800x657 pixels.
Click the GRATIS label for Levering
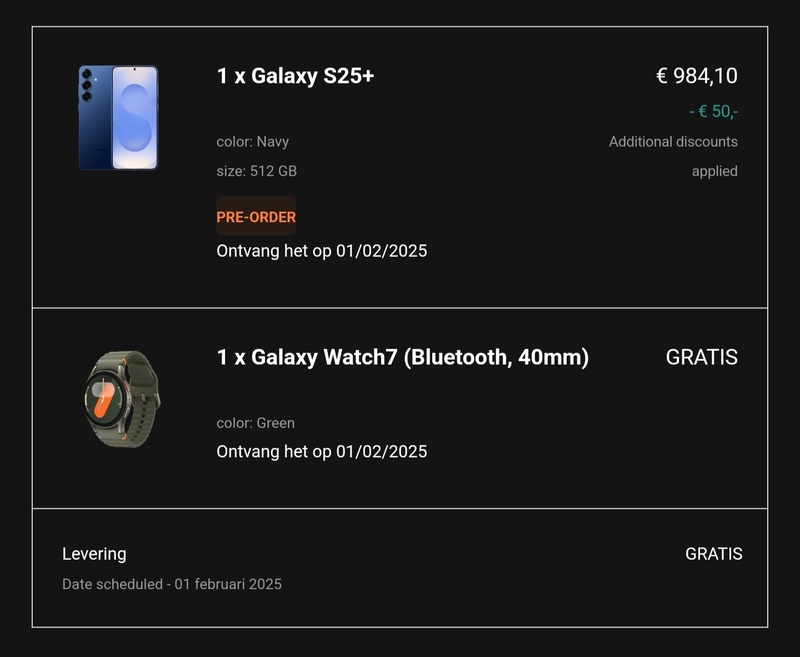point(713,554)
